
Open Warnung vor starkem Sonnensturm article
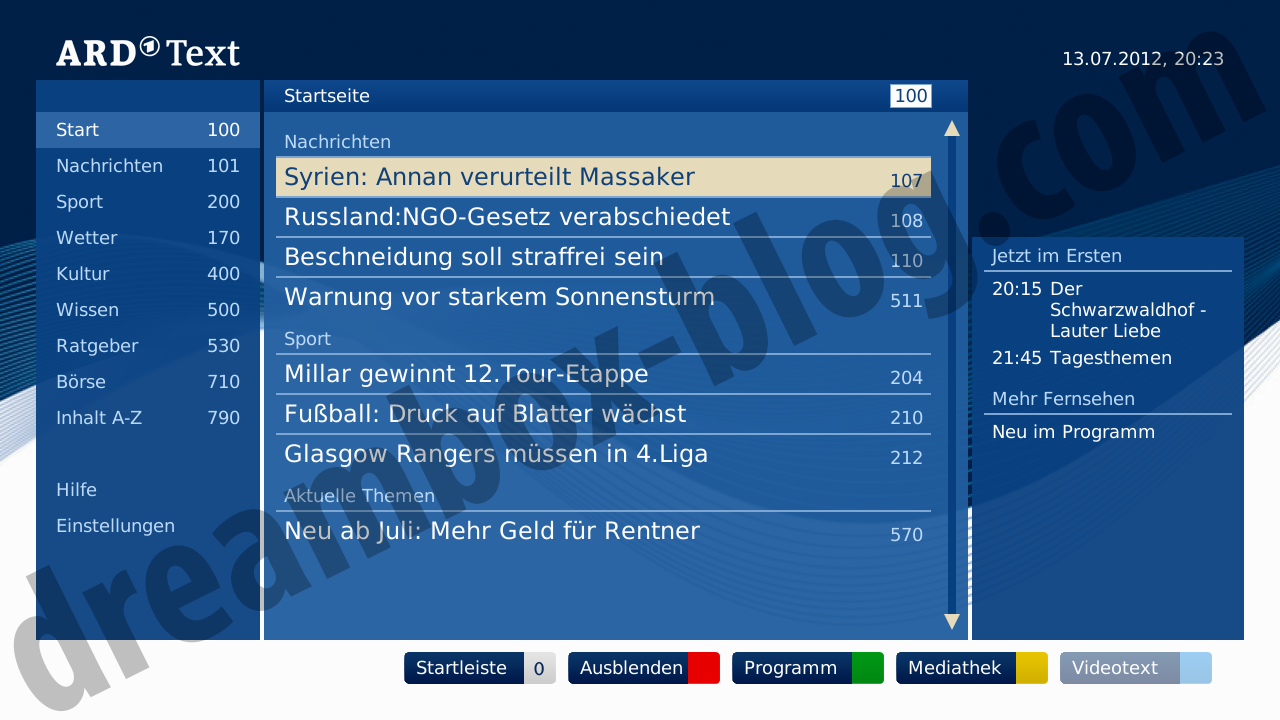click(x=603, y=298)
